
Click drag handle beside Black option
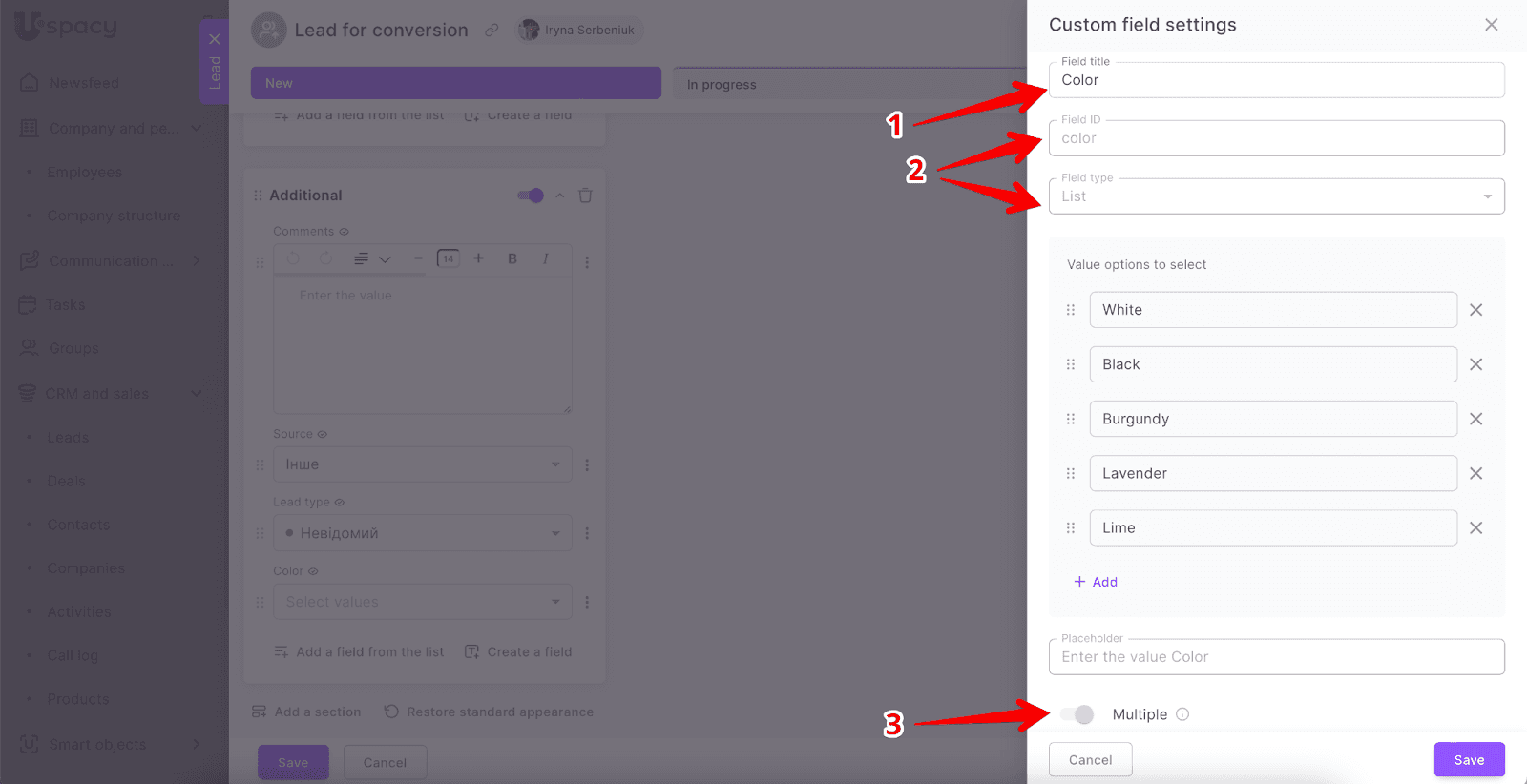click(1070, 364)
